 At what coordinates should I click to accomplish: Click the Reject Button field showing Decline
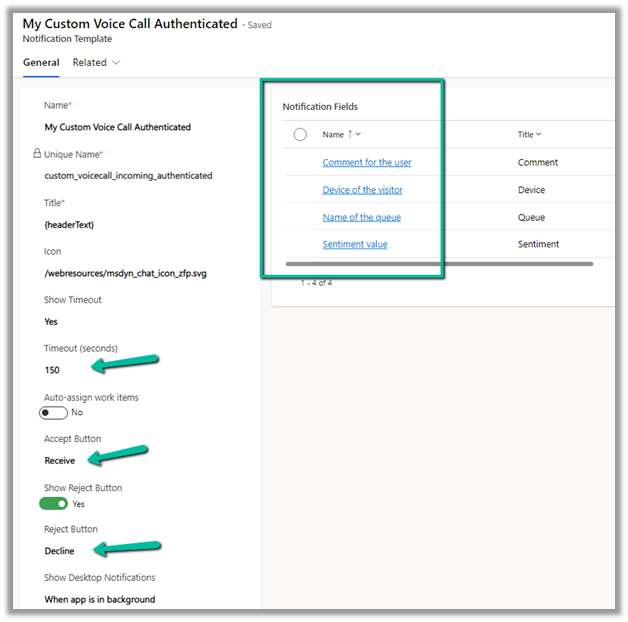[59, 551]
